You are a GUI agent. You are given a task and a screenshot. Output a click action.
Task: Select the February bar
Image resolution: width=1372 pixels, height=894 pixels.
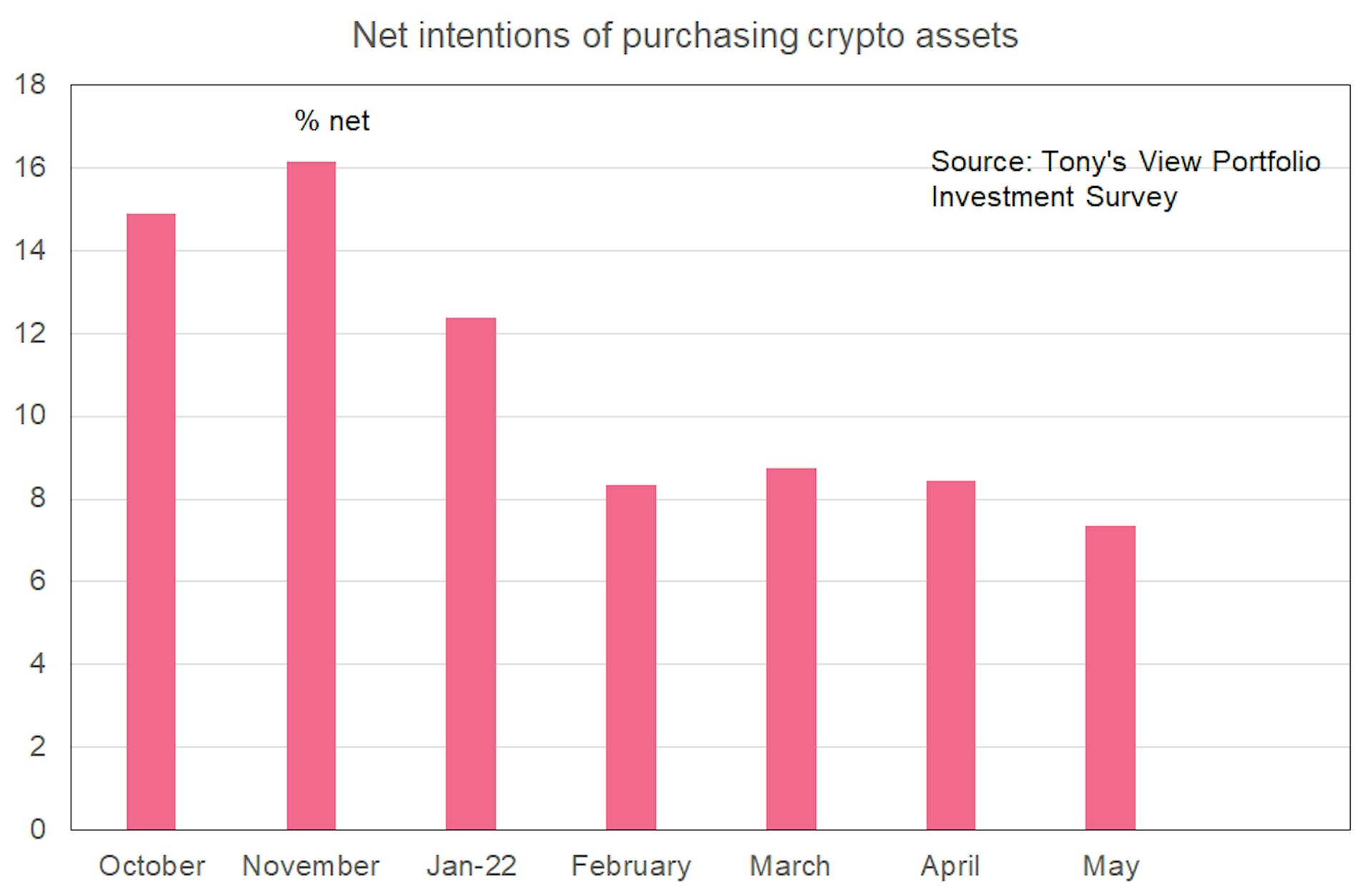coord(630,657)
